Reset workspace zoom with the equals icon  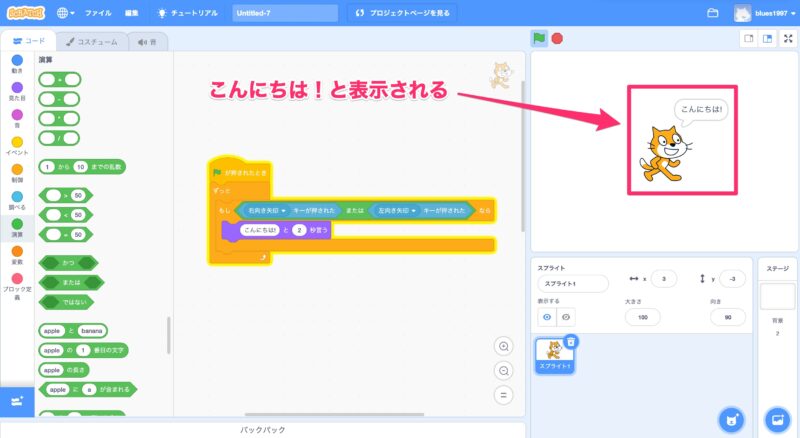click(x=504, y=394)
